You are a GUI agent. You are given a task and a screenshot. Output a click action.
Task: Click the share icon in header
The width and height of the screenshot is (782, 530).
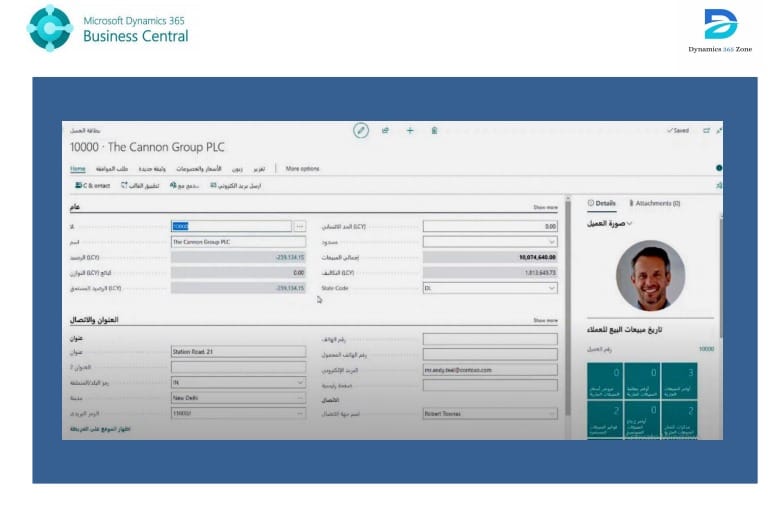(385, 131)
